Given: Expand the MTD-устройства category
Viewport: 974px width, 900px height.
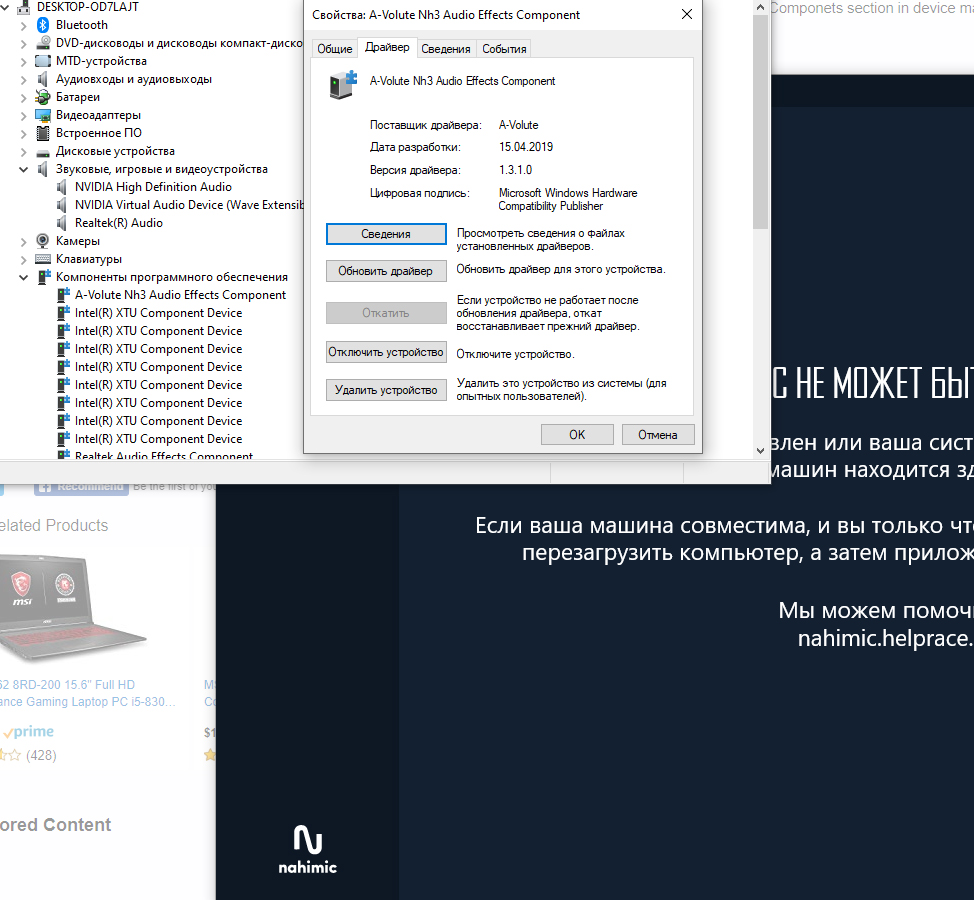Looking at the screenshot, I should click(24, 61).
